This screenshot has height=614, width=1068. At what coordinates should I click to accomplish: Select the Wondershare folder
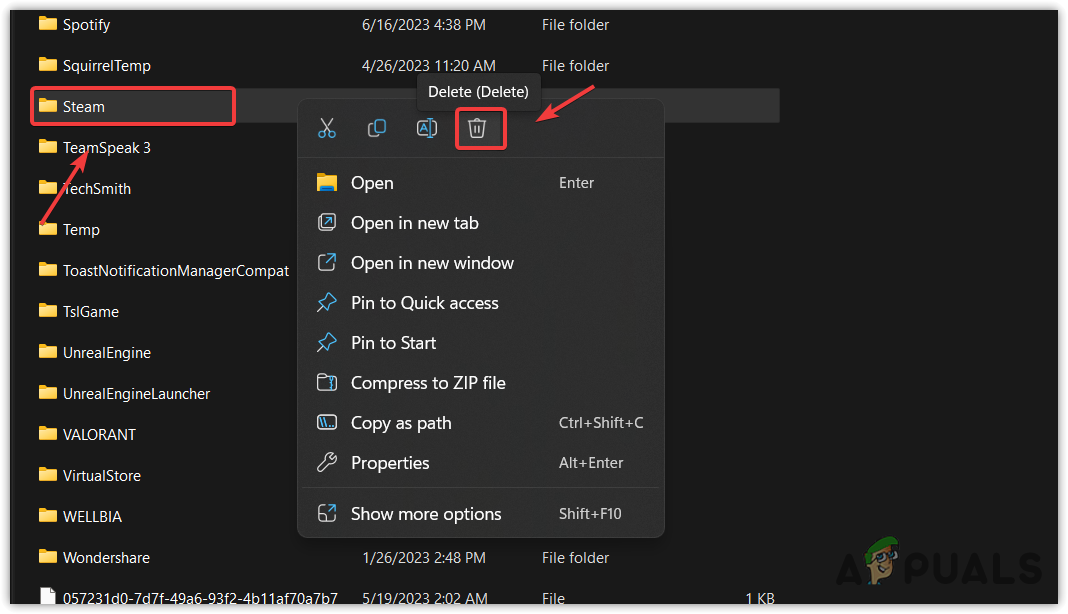coord(106,557)
